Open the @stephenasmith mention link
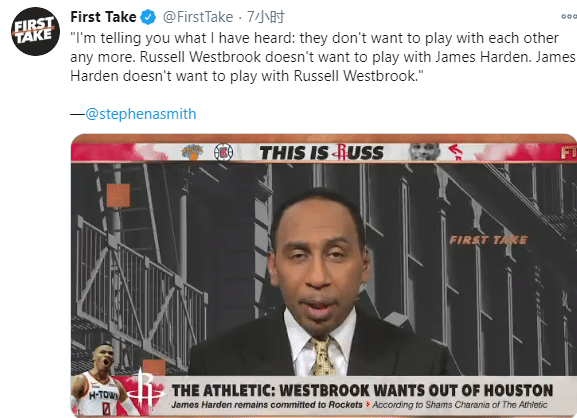This screenshot has height=418, width=577. (x=141, y=114)
